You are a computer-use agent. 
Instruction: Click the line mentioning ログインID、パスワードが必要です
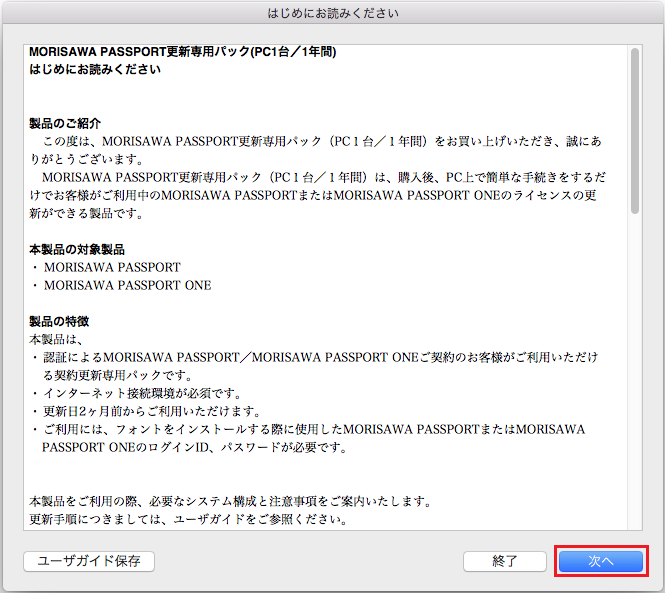coord(195,447)
